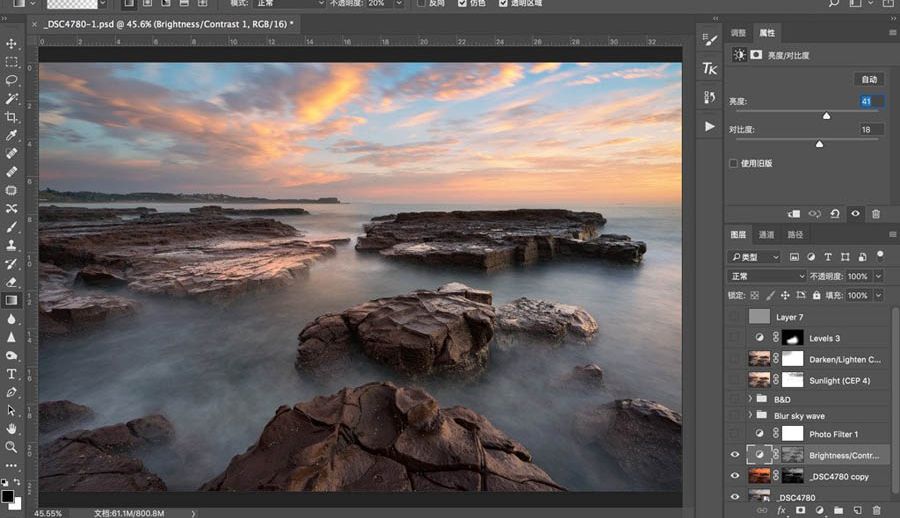This screenshot has height=518, width=900.
Task: Select the Rectangular Marquee tool
Action: pyautogui.click(x=11, y=62)
